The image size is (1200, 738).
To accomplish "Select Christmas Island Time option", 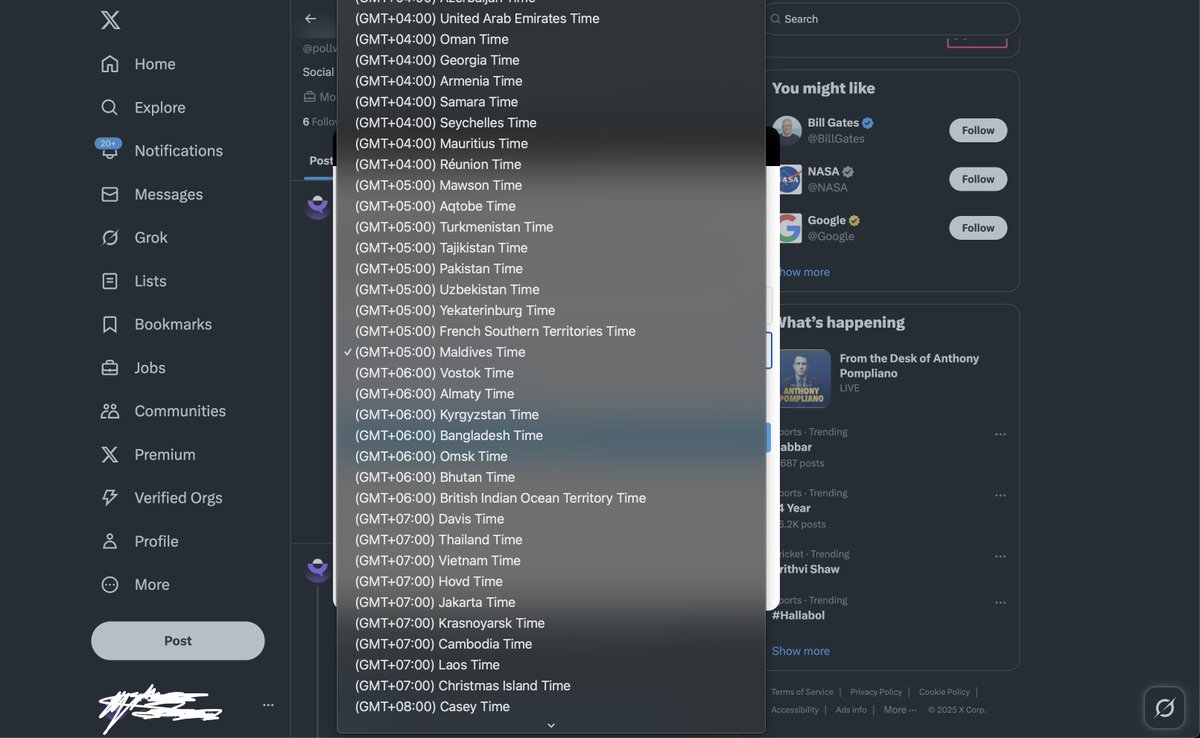I will pyautogui.click(x=551, y=686).
